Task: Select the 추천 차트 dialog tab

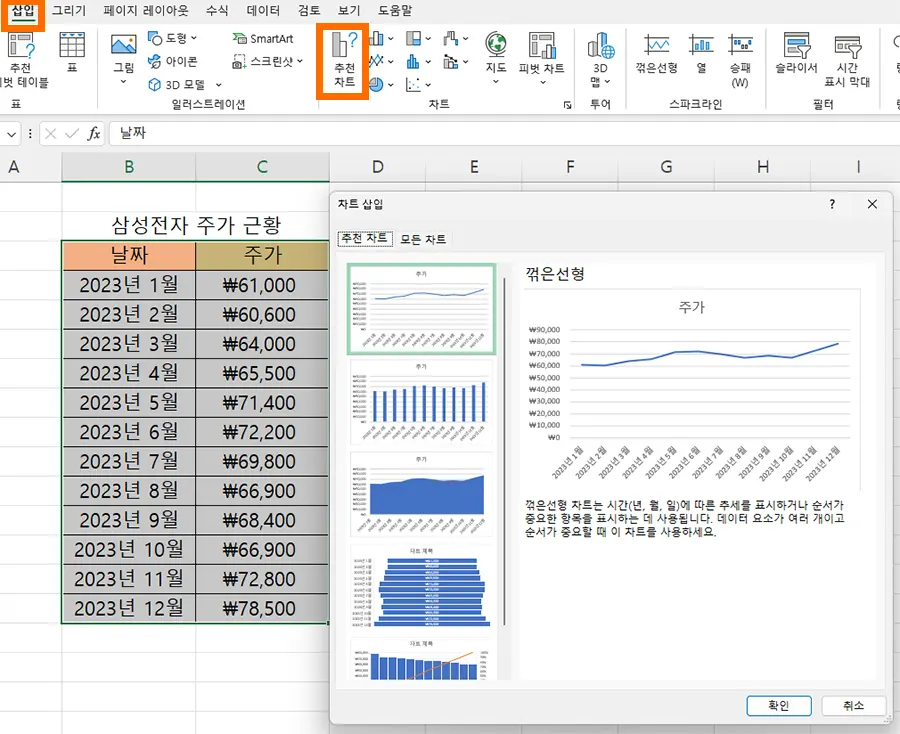Action: (365, 238)
